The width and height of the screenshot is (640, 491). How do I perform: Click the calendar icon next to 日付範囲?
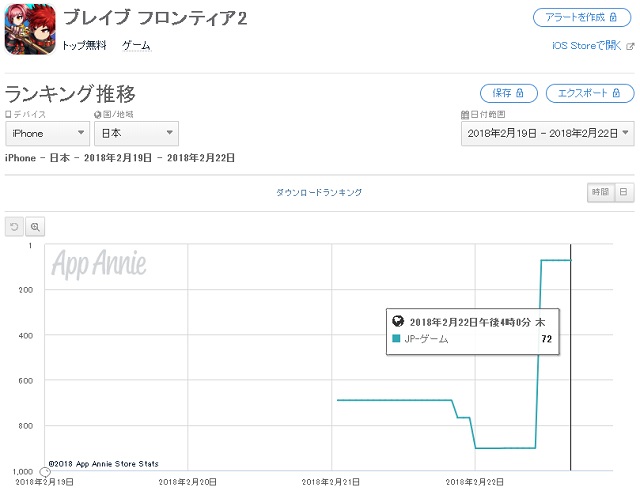click(464, 115)
